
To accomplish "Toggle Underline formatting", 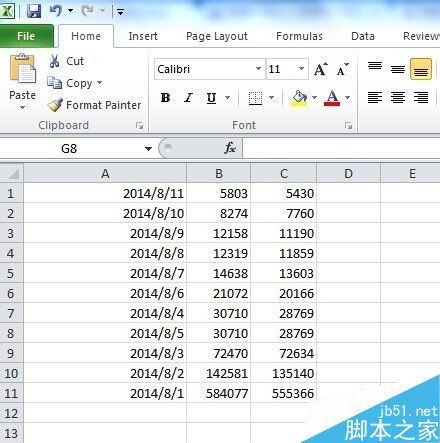I will click(x=211, y=98).
